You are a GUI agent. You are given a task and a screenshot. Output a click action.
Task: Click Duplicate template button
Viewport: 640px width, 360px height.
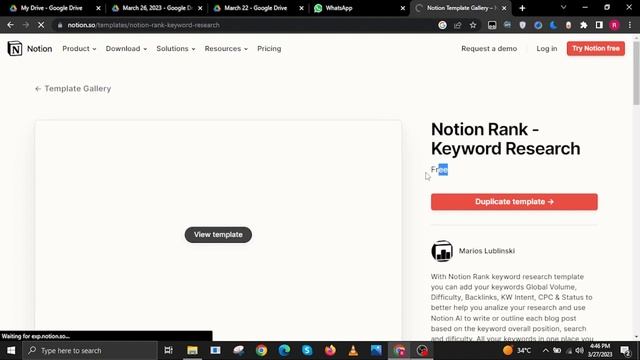click(x=514, y=202)
